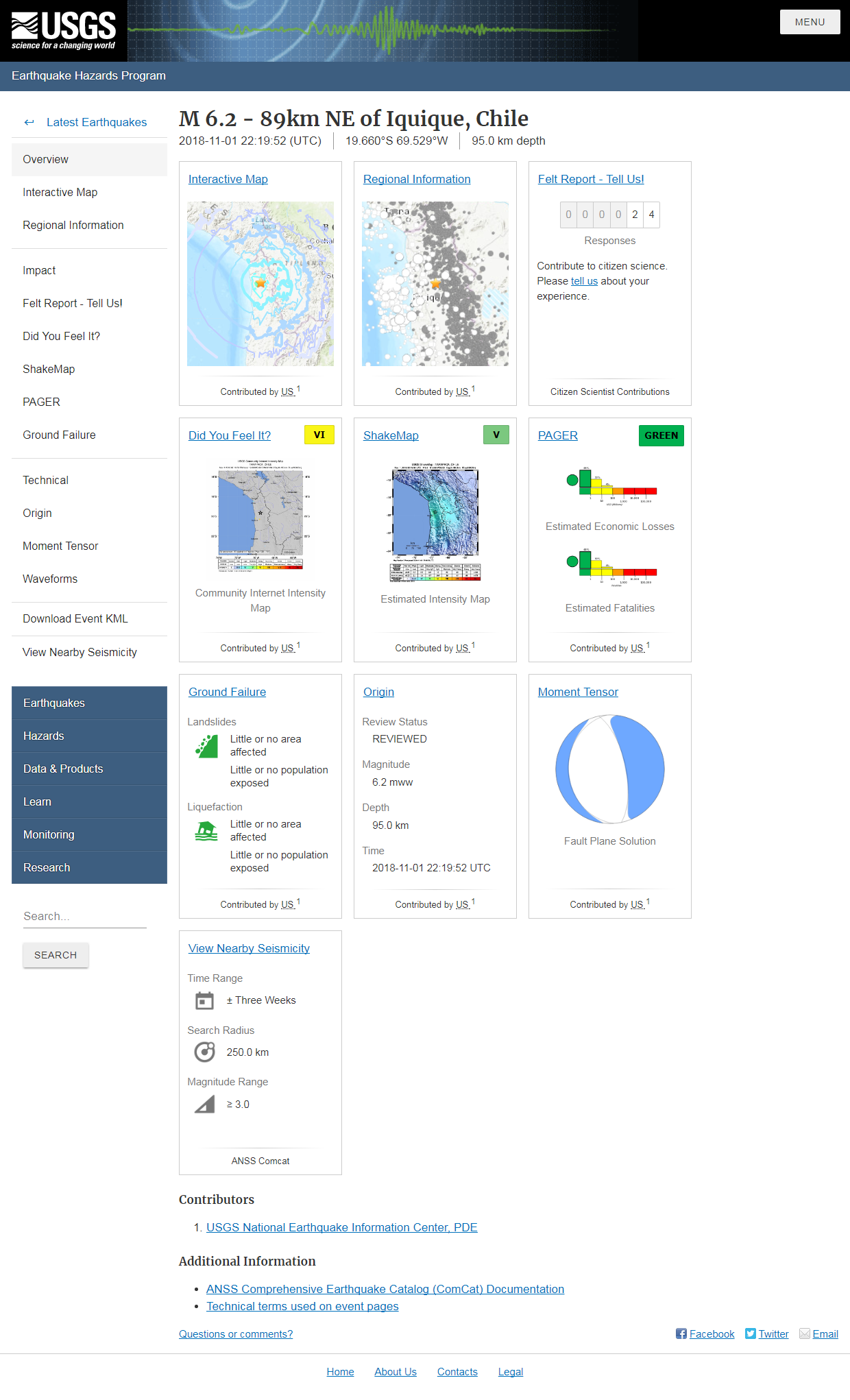Click the Search Radius target icon
Viewport: 850px width, 1400px height.
point(204,1052)
